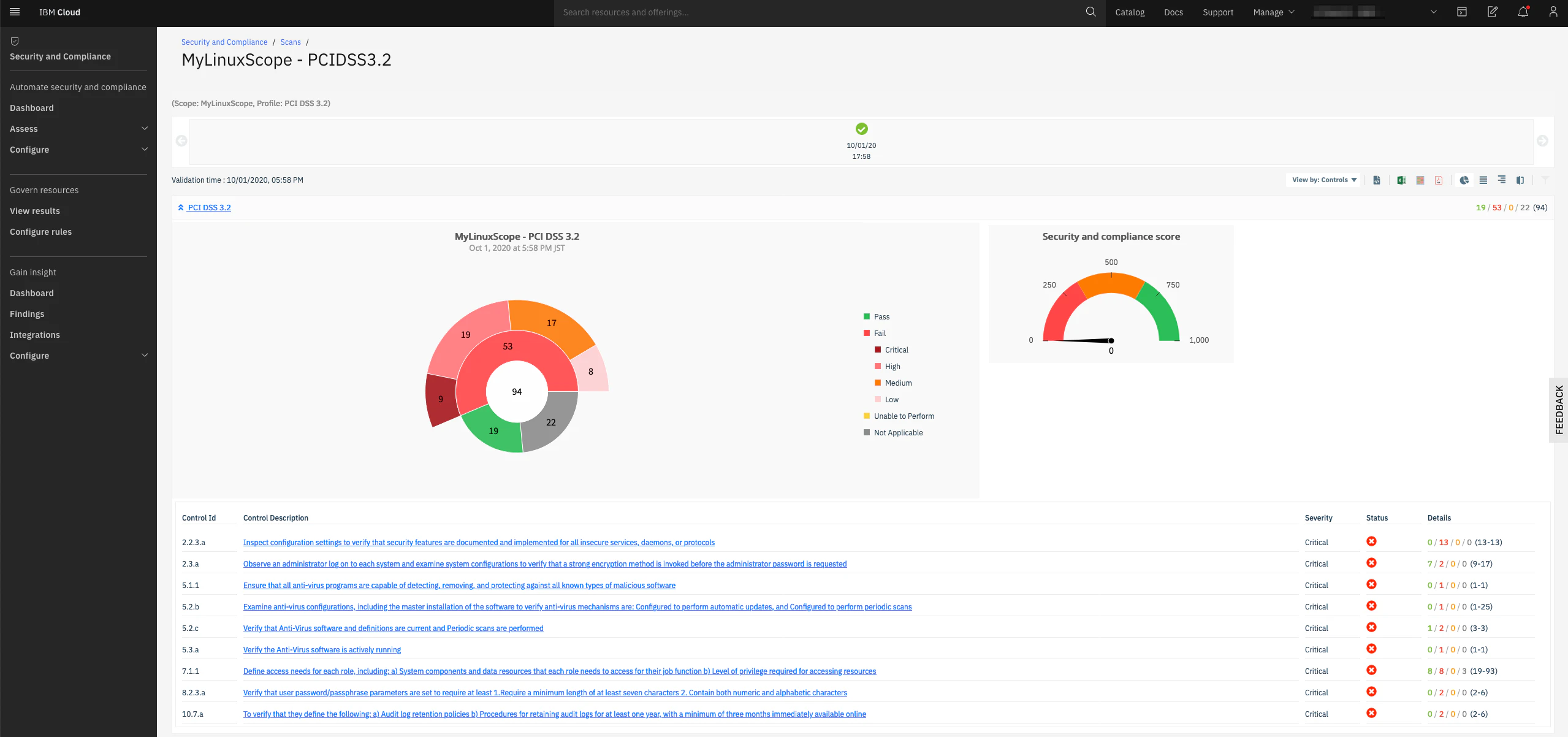Expand the Configure section under Integrations
The image size is (1568, 737).
[78, 356]
